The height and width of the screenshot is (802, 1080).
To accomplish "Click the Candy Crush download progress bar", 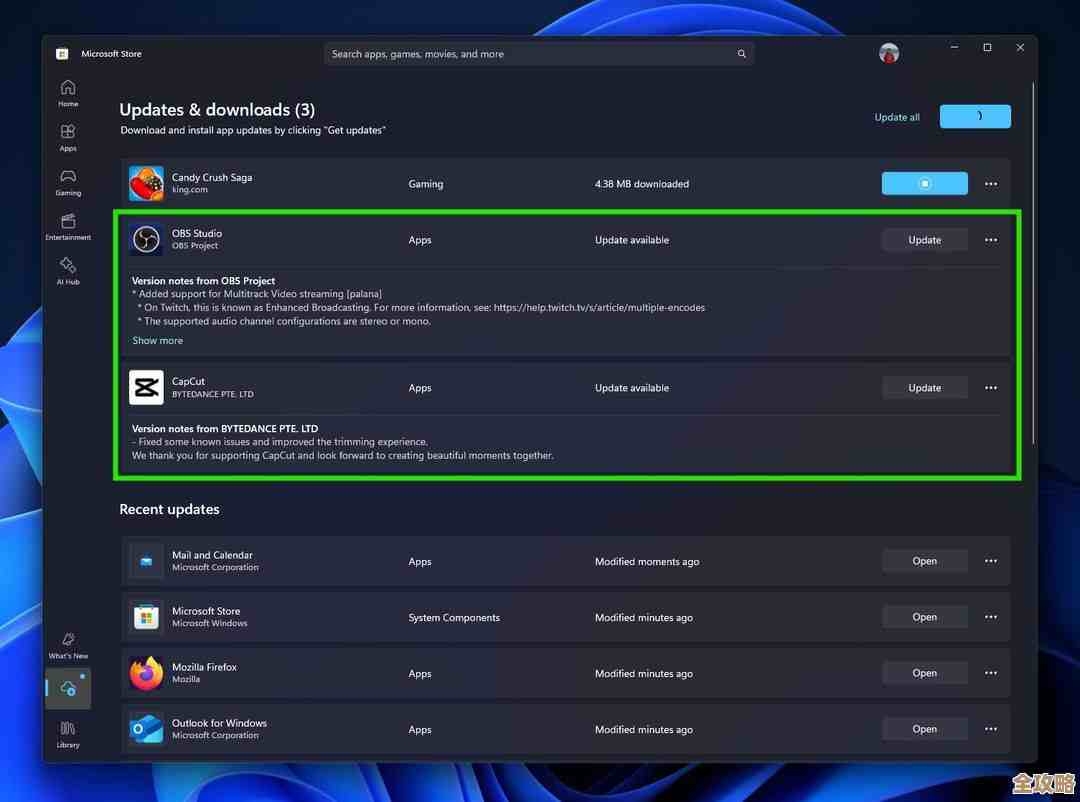I will (924, 183).
